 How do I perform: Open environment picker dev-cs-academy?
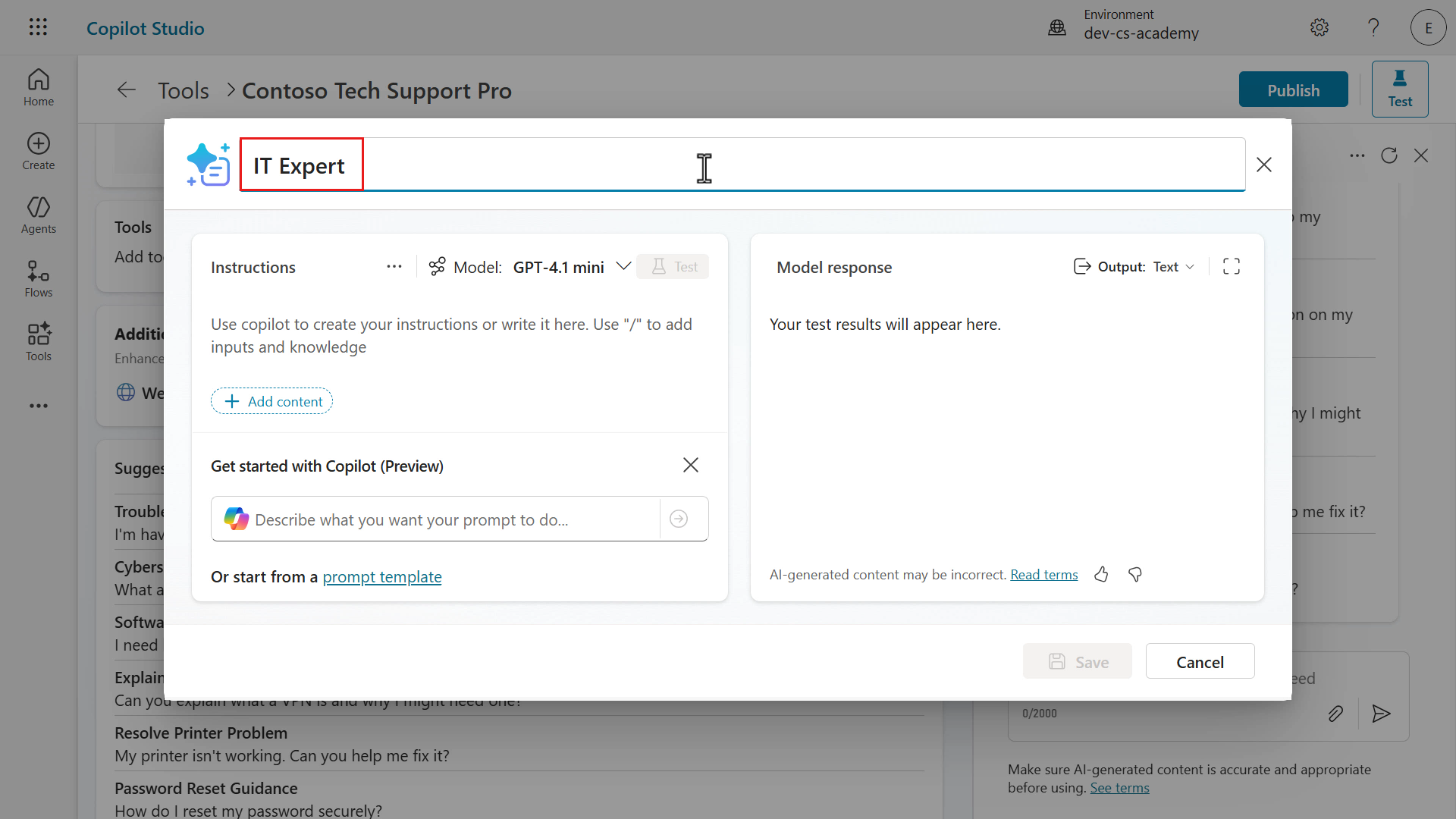(1141, 25)
